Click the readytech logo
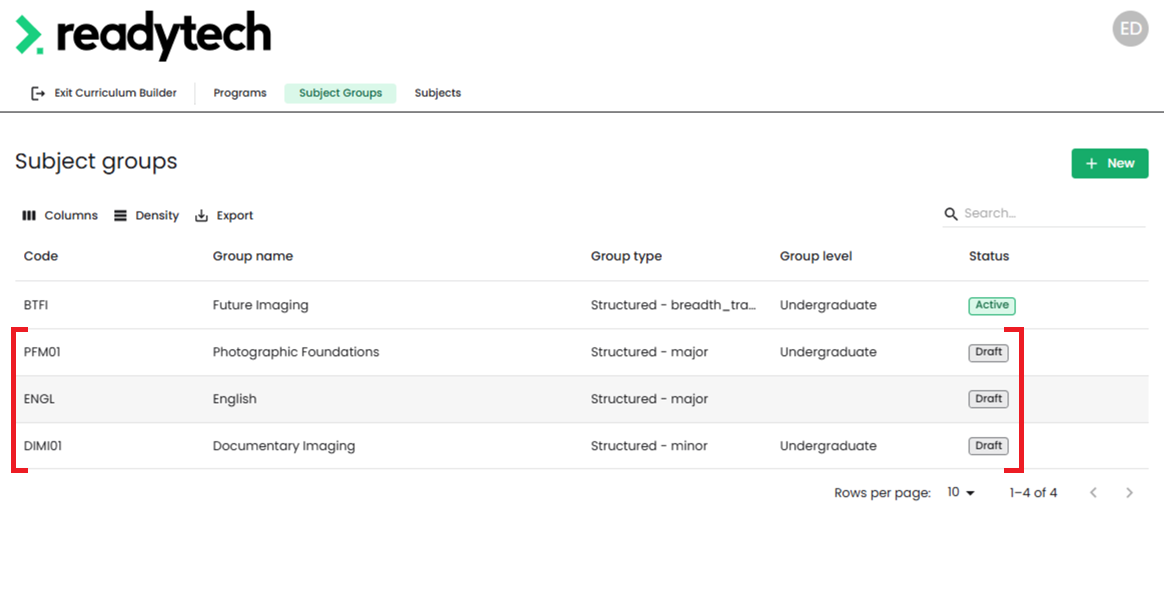 pyautogui.click(x=143, y=35)
